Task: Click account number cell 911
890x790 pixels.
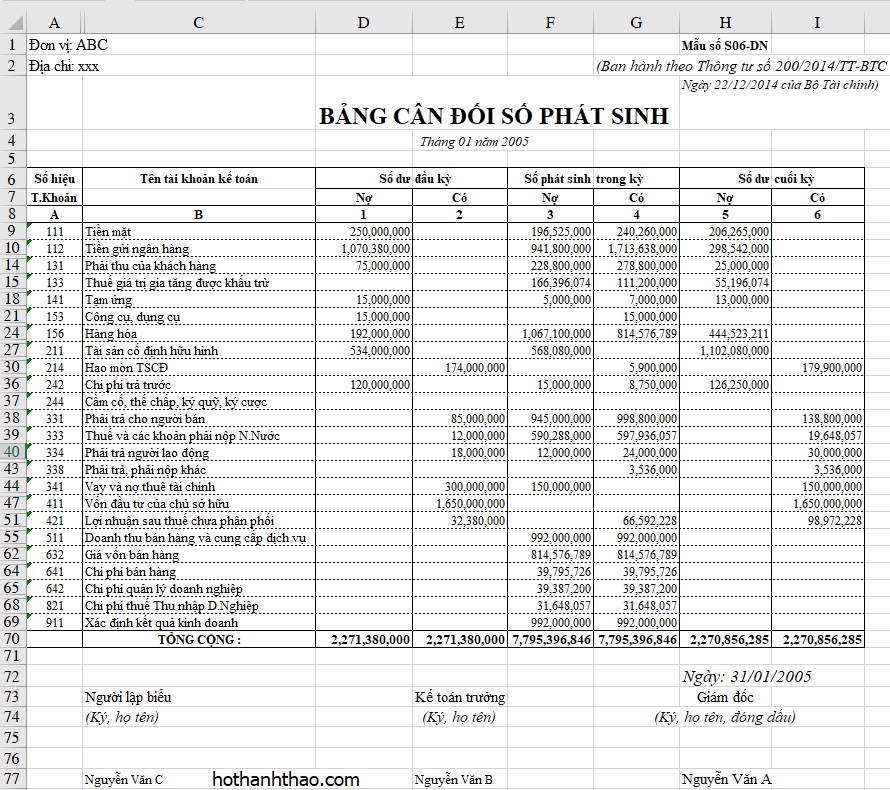Action: (x=55, y=623)
